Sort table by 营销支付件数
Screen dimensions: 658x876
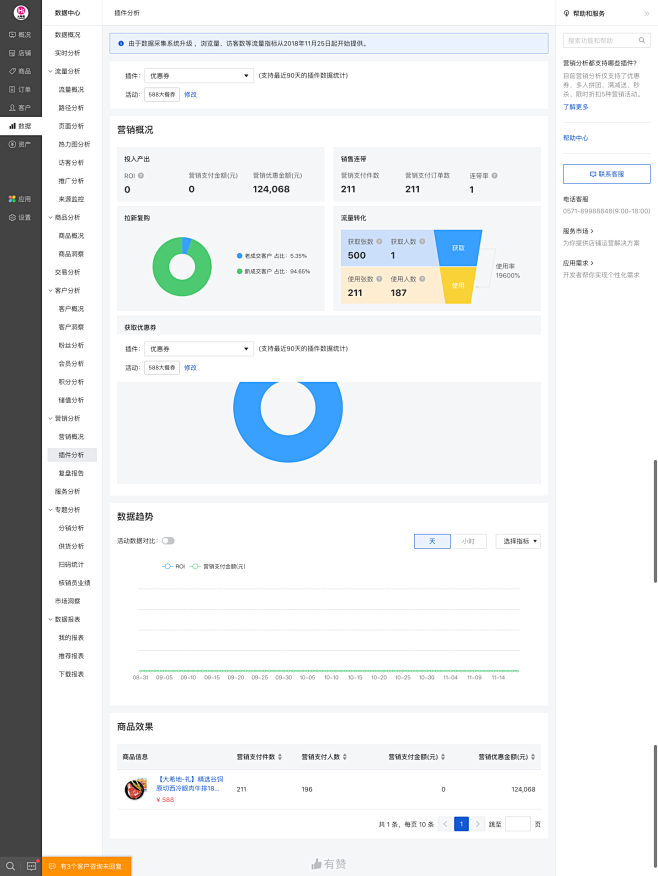tap(280, 757)
